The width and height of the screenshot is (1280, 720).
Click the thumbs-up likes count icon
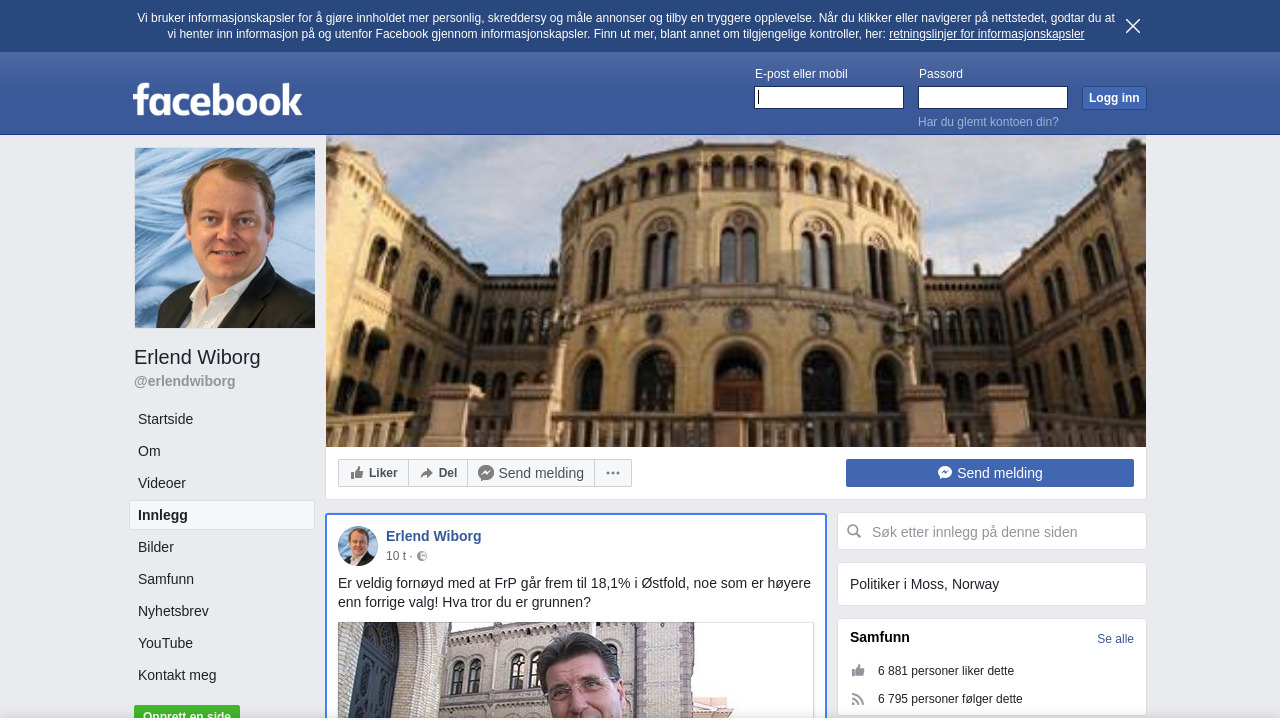click(858, 671)
